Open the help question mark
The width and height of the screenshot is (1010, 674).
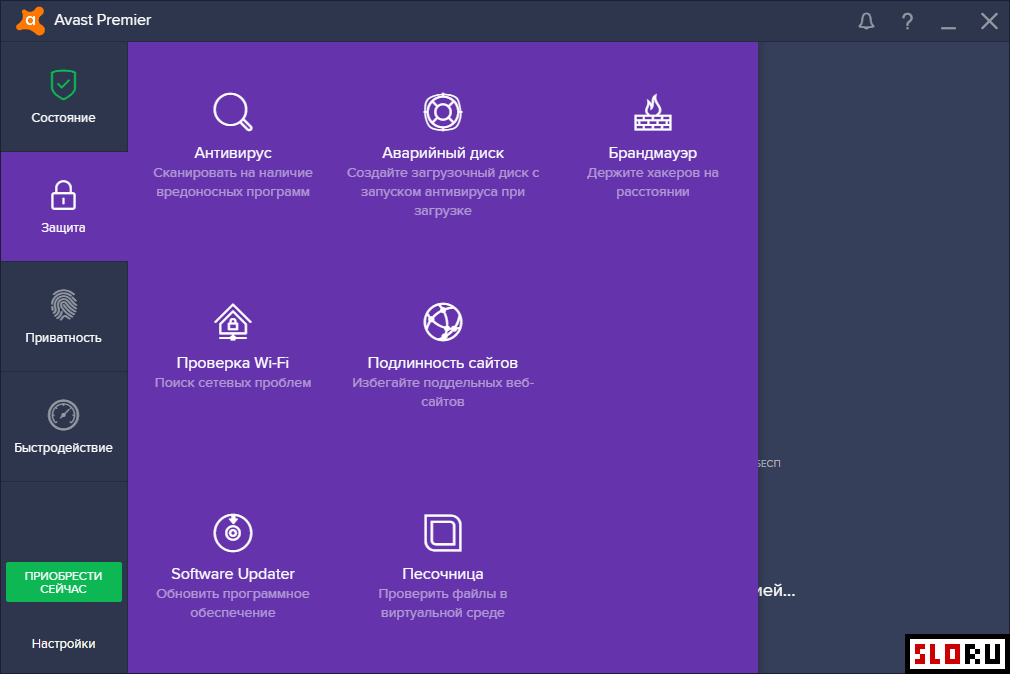907,21
